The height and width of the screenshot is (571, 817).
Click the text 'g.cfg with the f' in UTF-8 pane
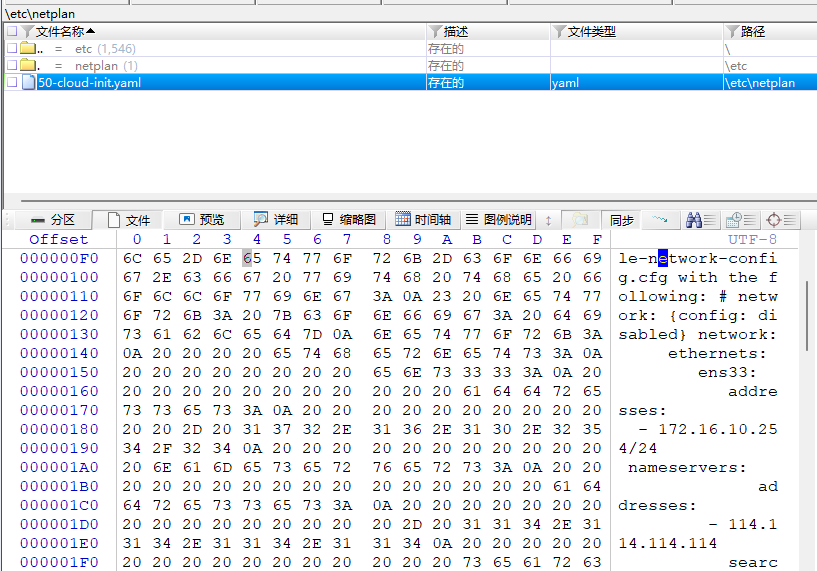698,277
